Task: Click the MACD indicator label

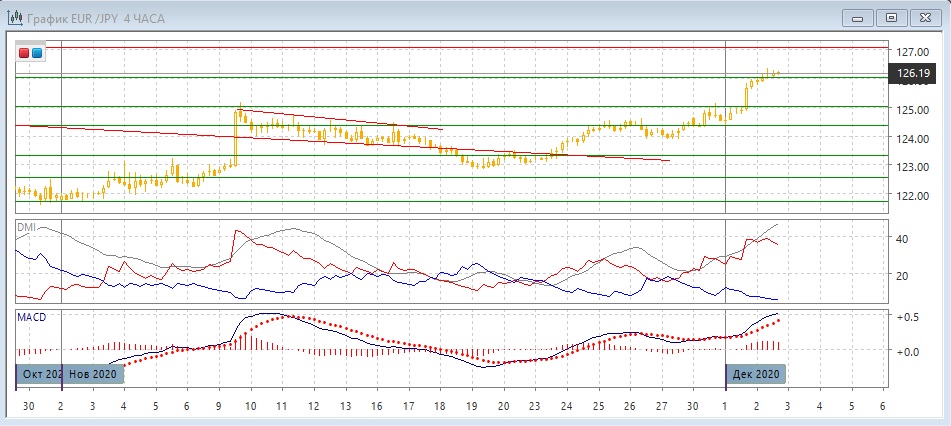Action: (30, 317)
